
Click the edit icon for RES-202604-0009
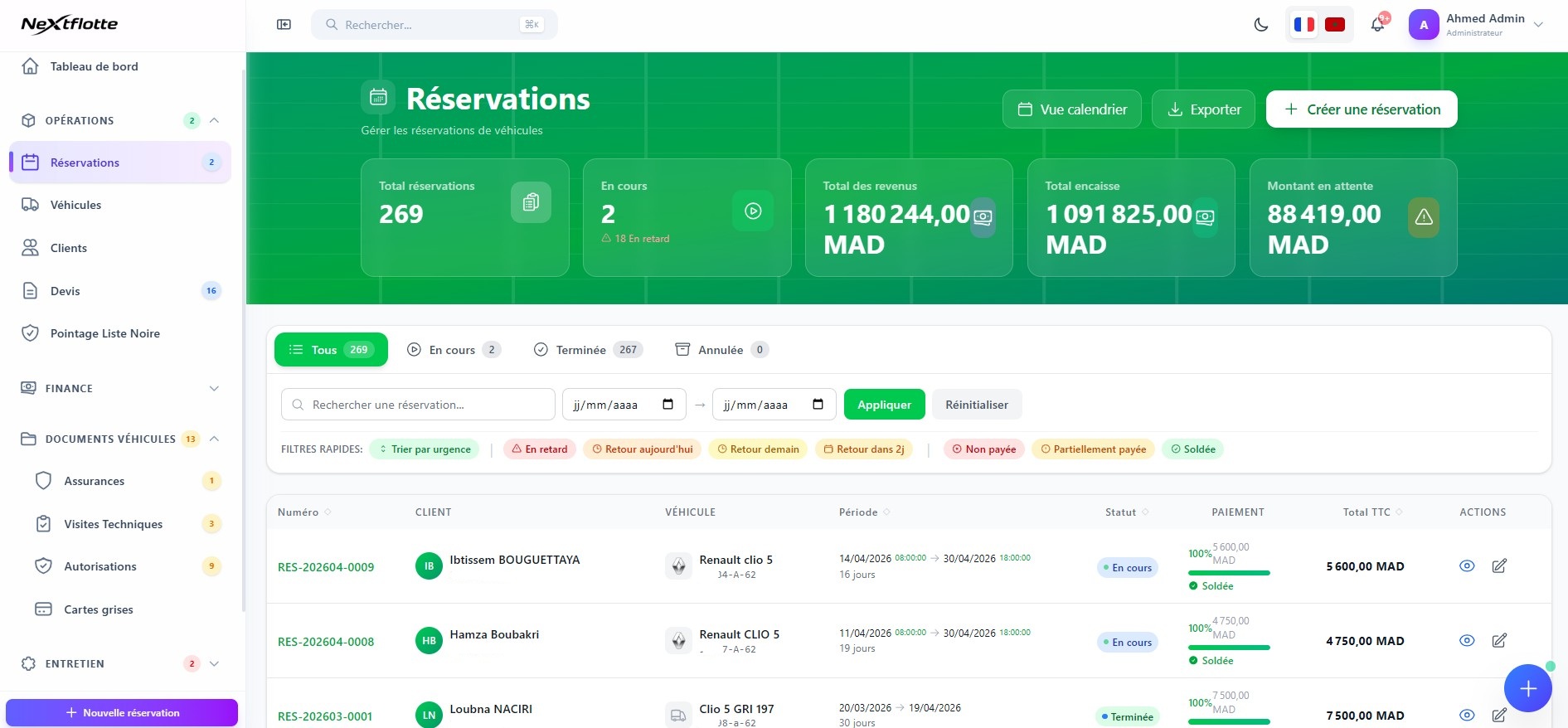(1499, 566)
